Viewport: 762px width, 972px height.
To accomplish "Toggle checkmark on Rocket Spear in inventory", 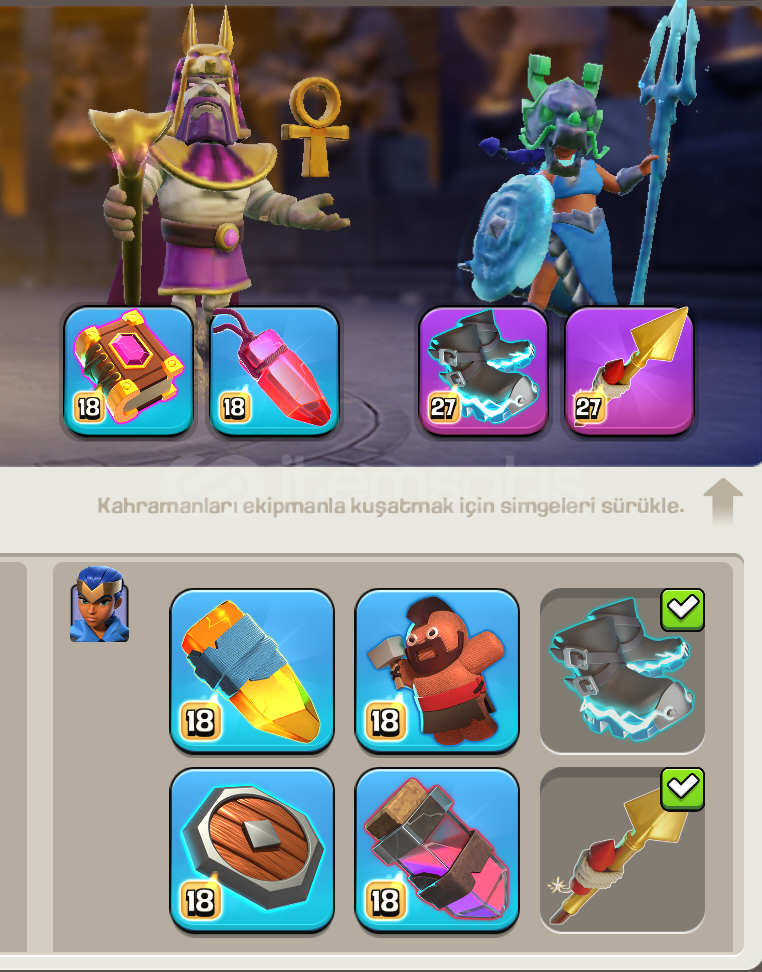I will coord(683,790).
